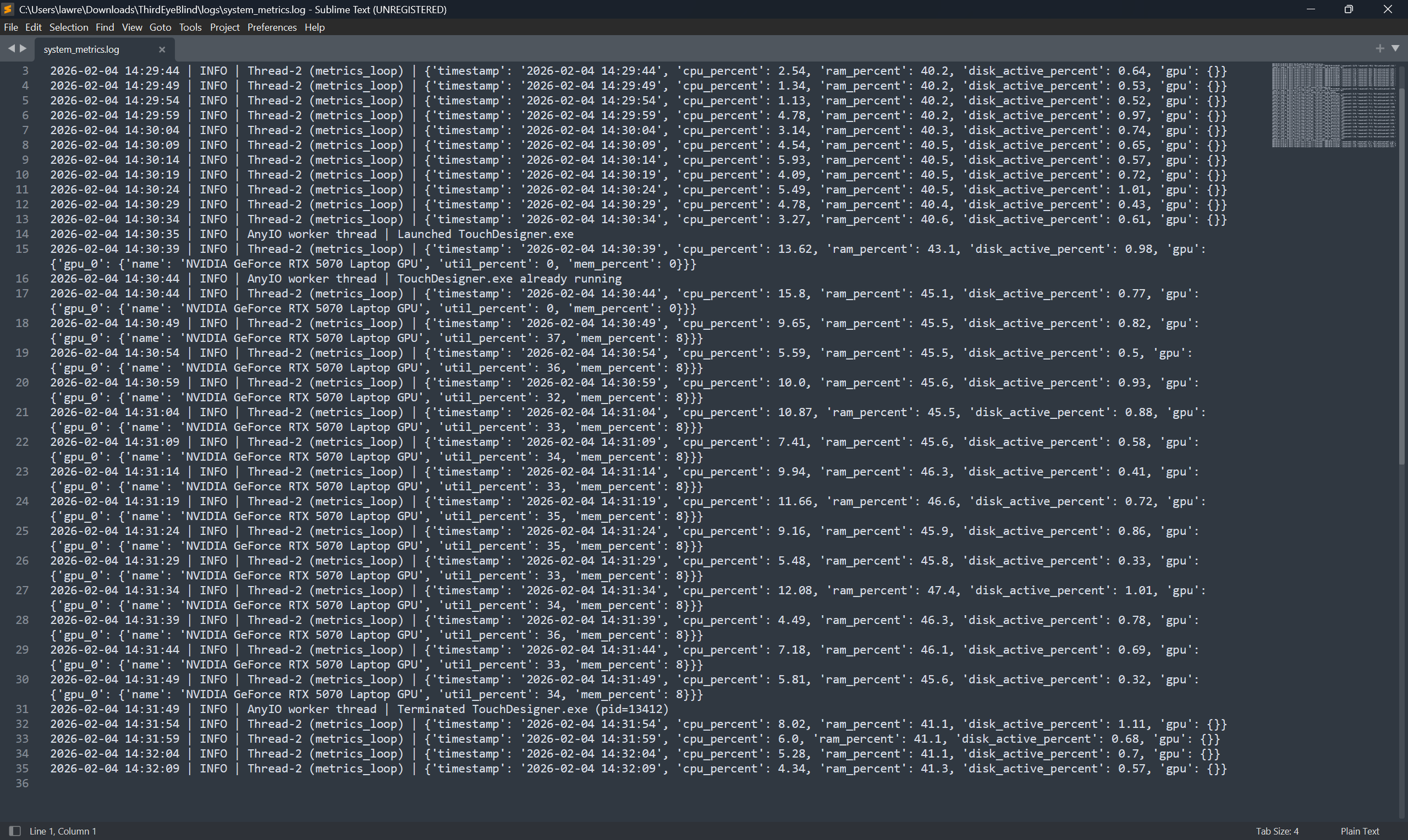Click the forward tab navigation arrow
The height and width of the screenshot is (840, 1408).
click(23, 48)
